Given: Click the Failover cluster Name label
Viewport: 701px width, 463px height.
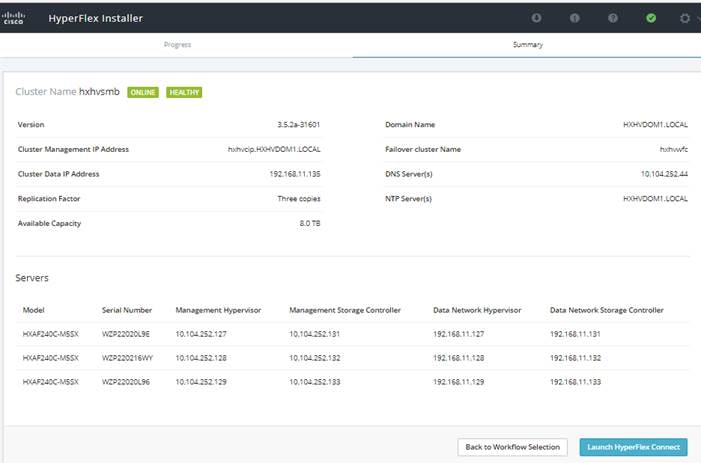Looking at the screenshot, I should coord(423,149).
